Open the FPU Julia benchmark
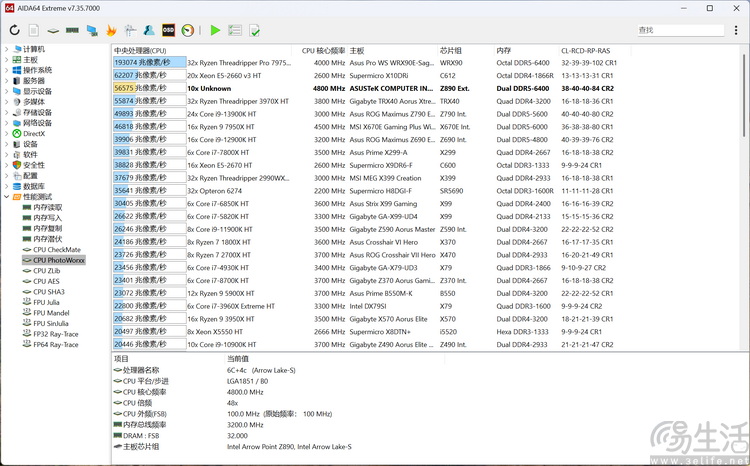This screenshot has width=750, height=466. (x=46, y=302)
